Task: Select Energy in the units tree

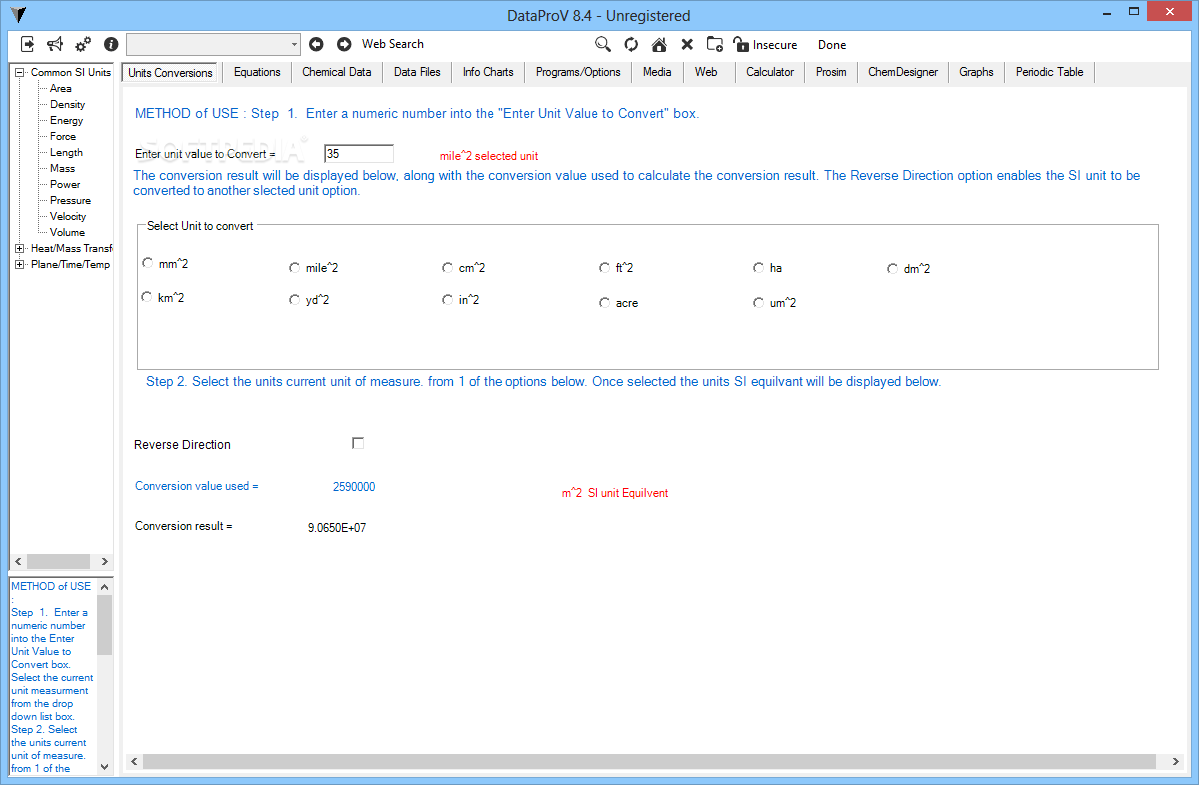Action: coord(67,121)
